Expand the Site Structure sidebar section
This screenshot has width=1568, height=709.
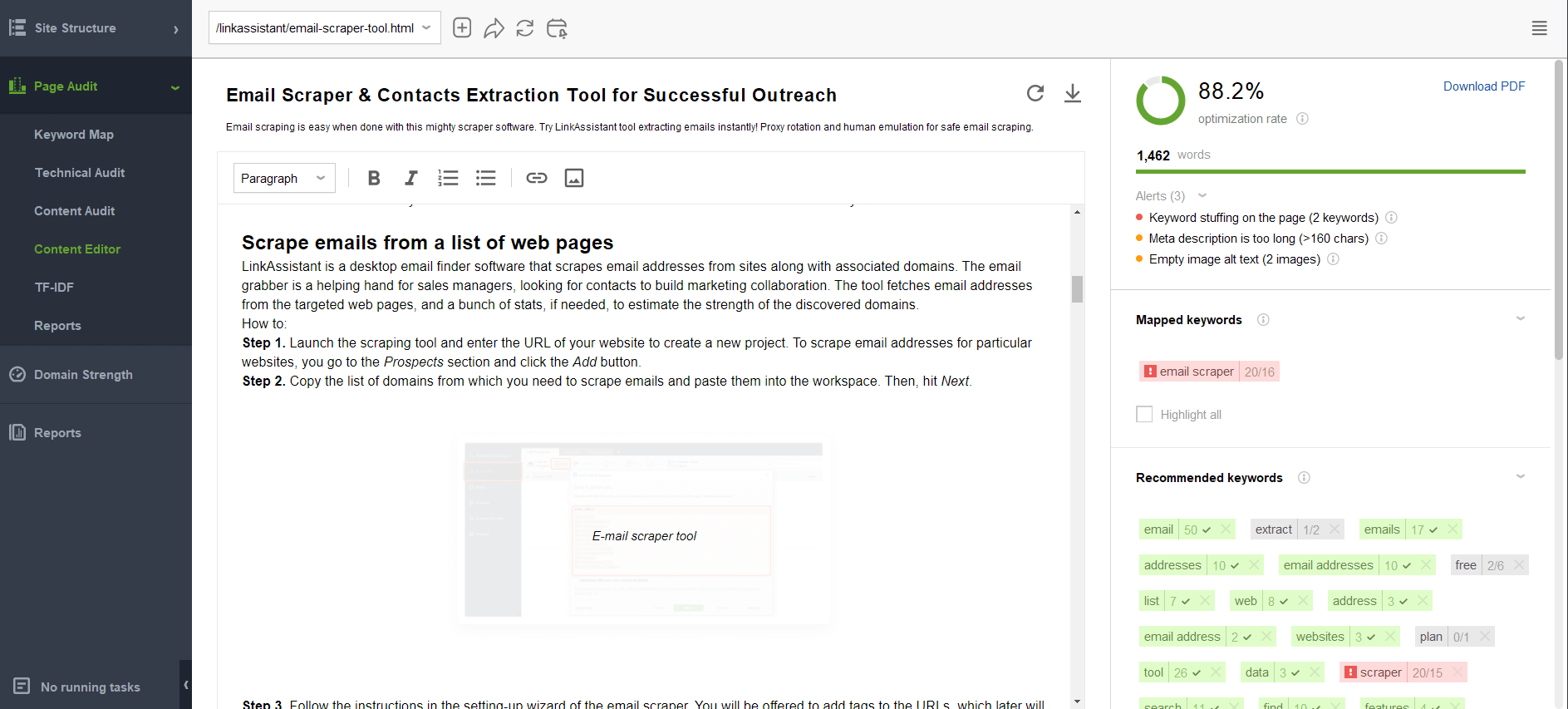click(x=96, y=28)
